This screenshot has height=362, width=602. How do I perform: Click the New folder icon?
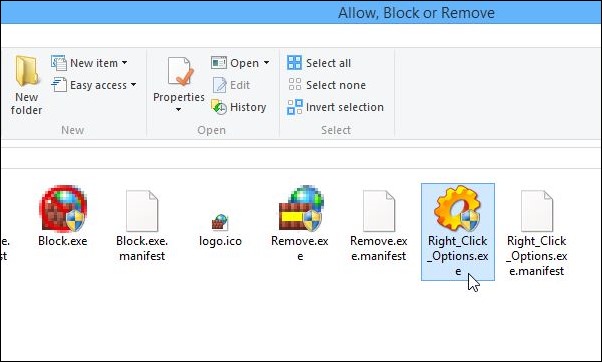26,71
